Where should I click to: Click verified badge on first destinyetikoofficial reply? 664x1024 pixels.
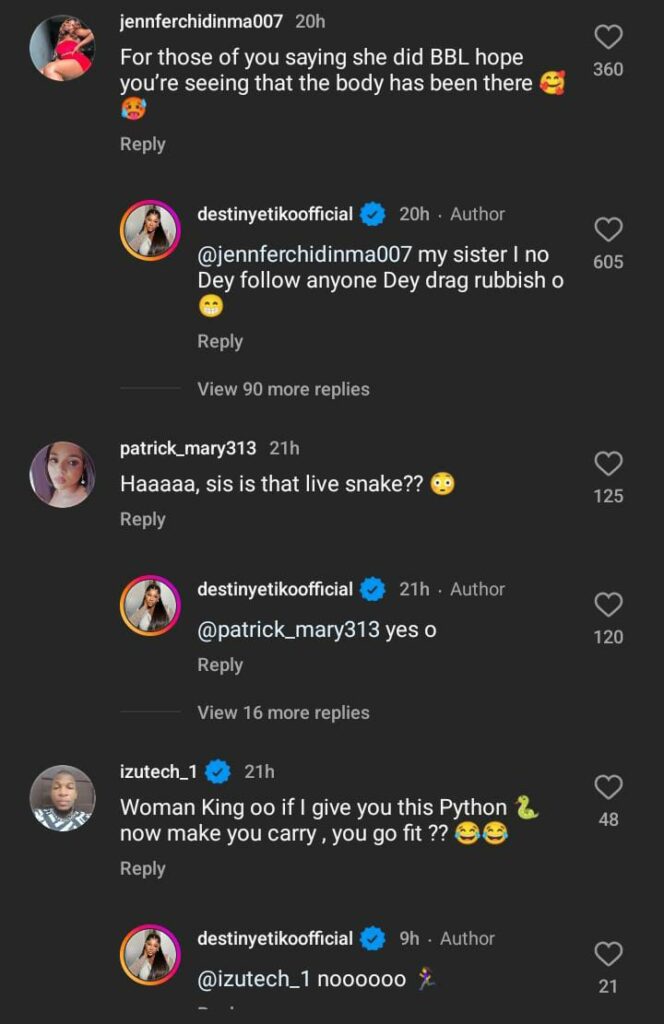click(373, 214)
